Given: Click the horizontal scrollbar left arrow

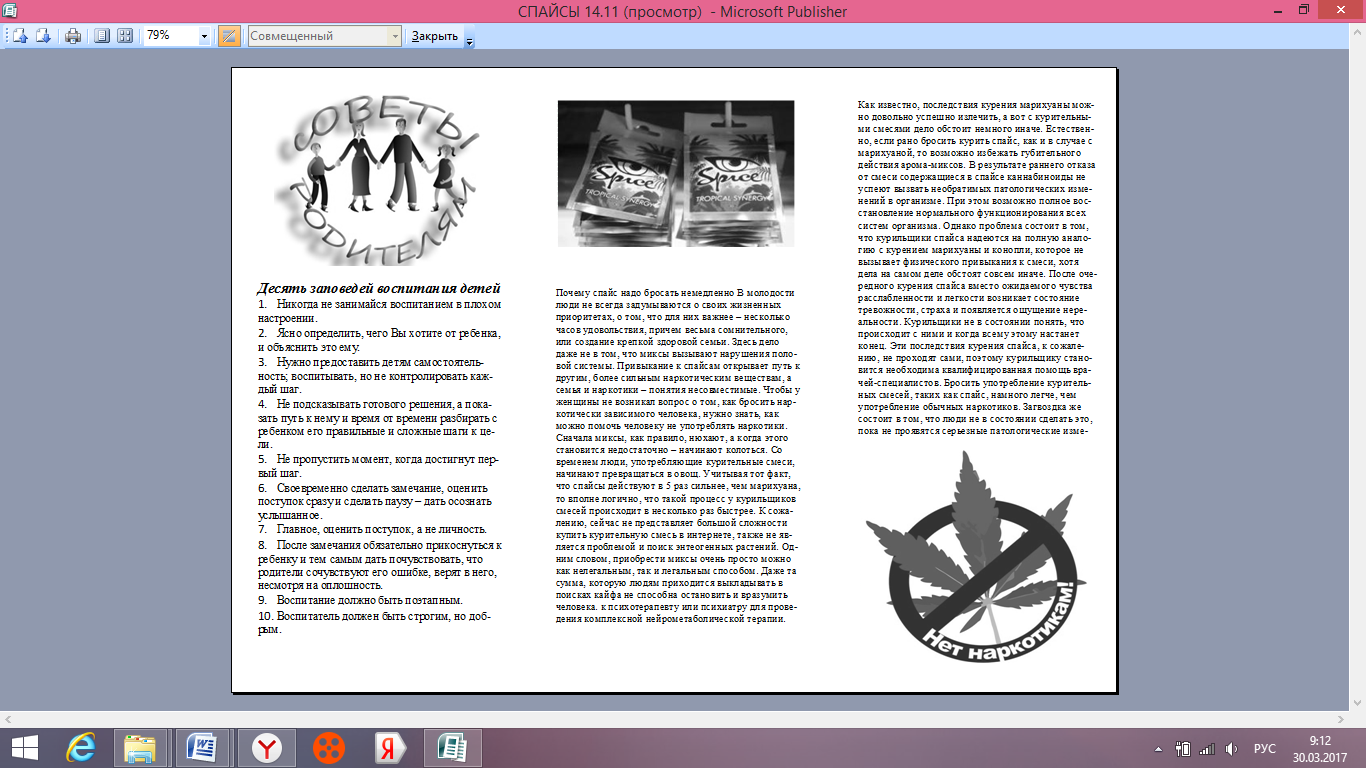Looking at the screenshot, I should [x=9, y=718].
